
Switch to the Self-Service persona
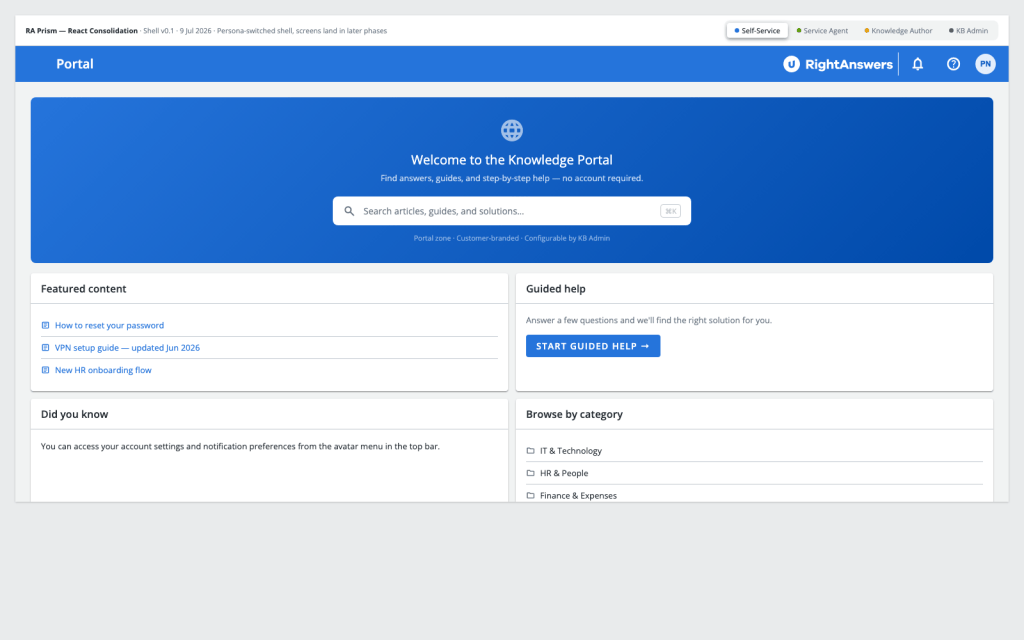[757, 31]
